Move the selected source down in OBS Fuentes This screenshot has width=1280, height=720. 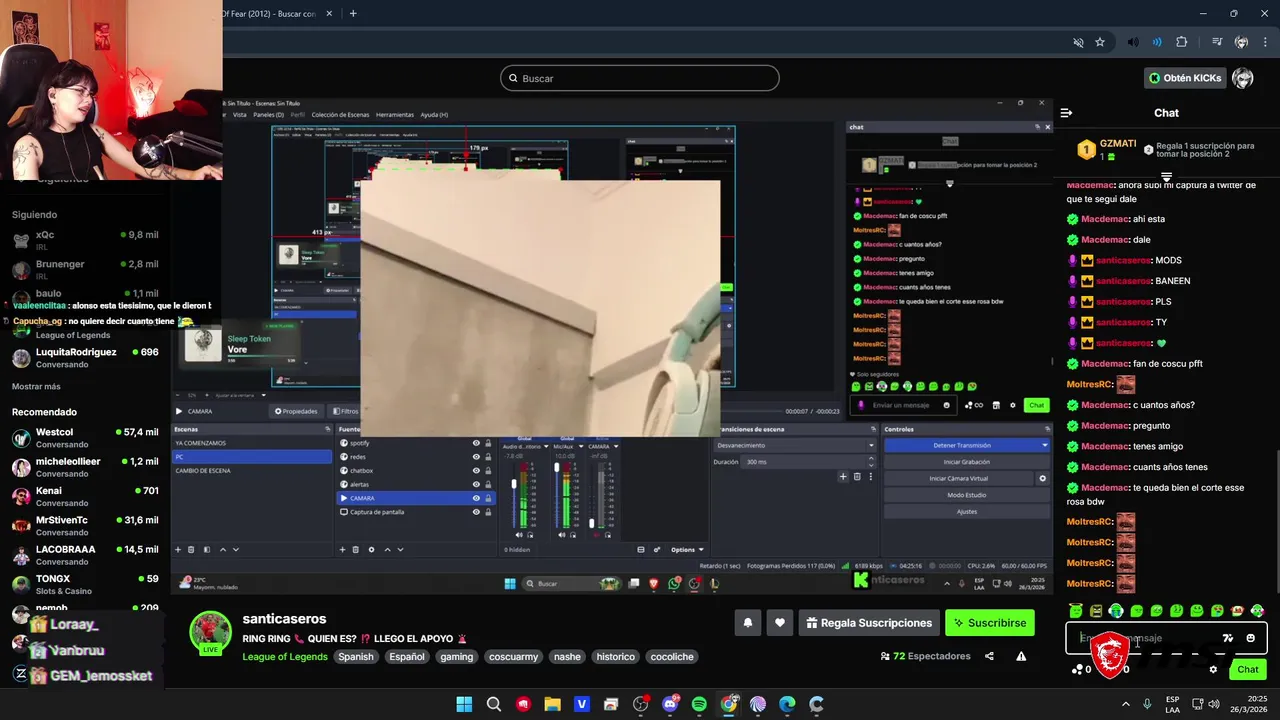401,549
